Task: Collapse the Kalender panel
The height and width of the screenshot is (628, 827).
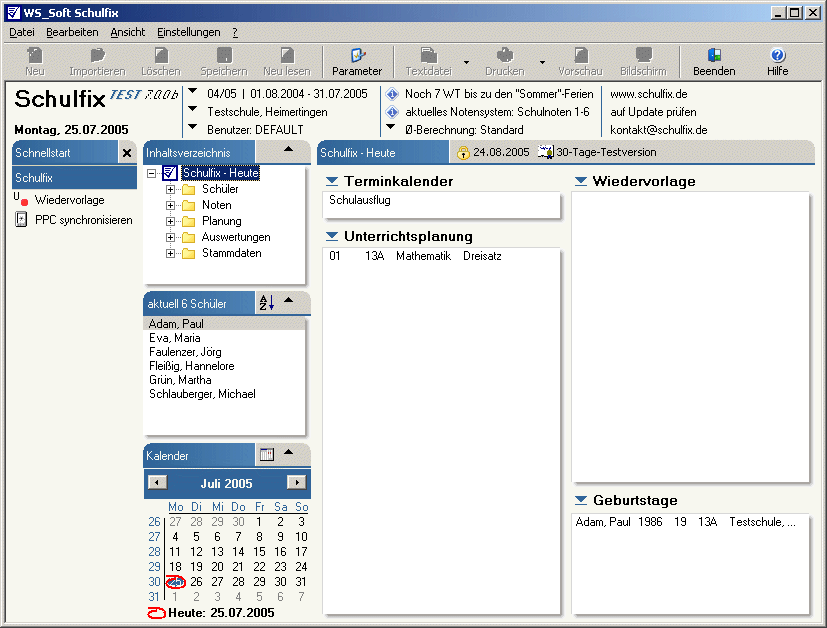Action: tap(288, 452)
